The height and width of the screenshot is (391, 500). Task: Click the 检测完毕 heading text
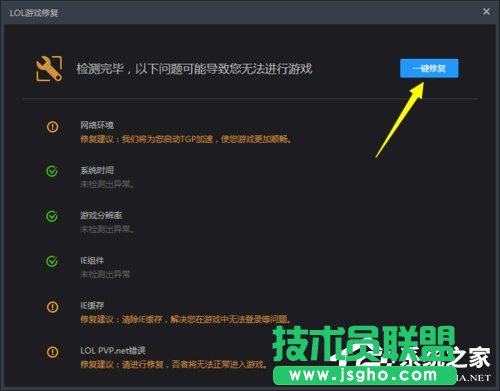194,69
